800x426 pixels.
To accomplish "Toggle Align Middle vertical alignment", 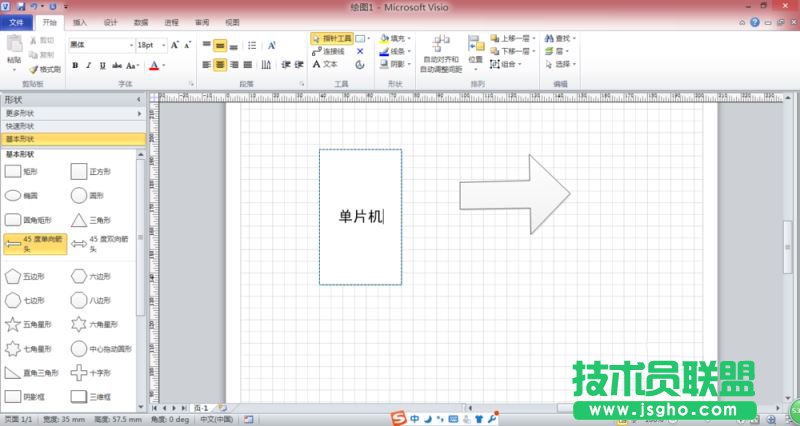I will [220, 45].
